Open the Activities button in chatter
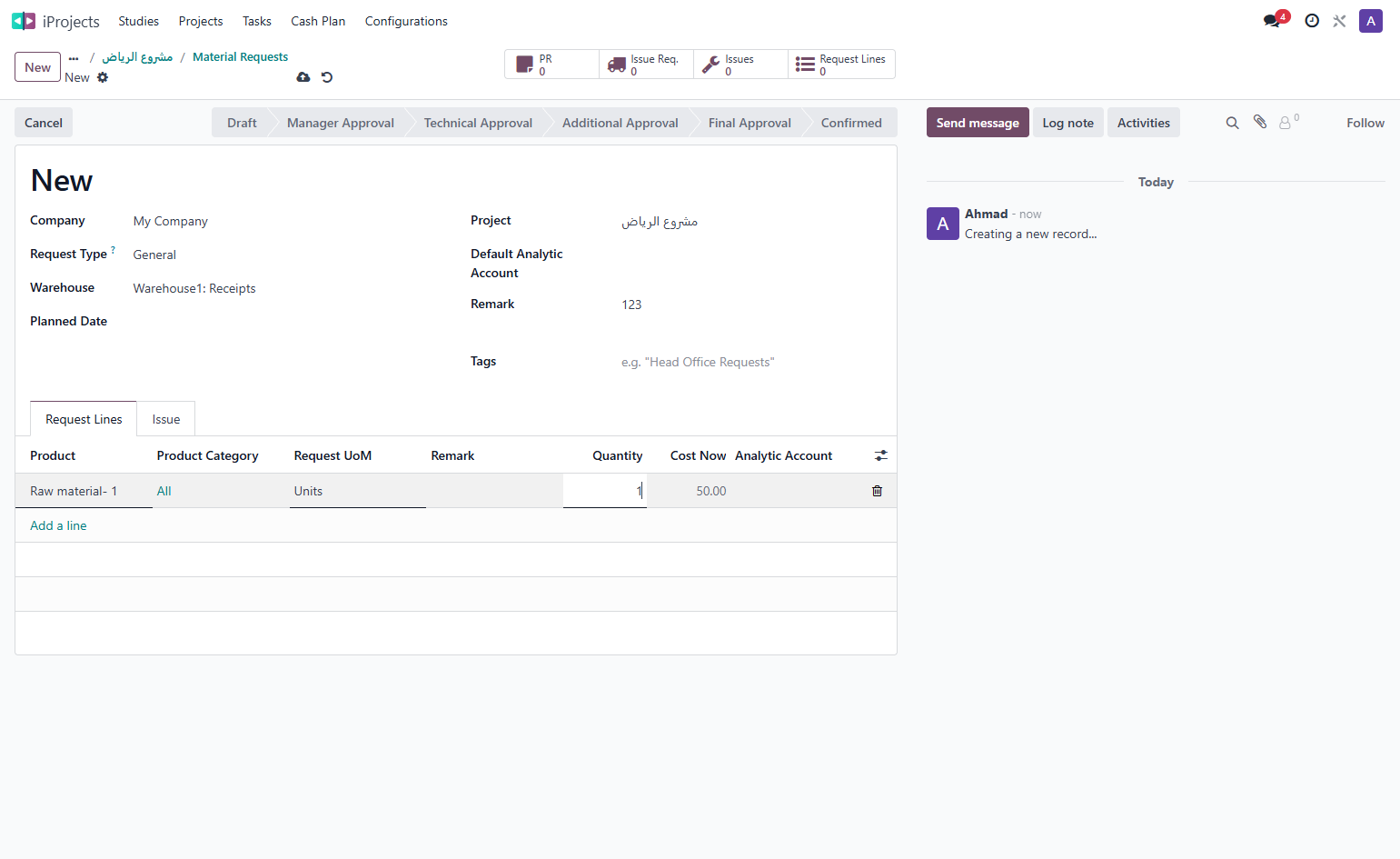Screen dimensions: 1400x859 [1144, 123]
